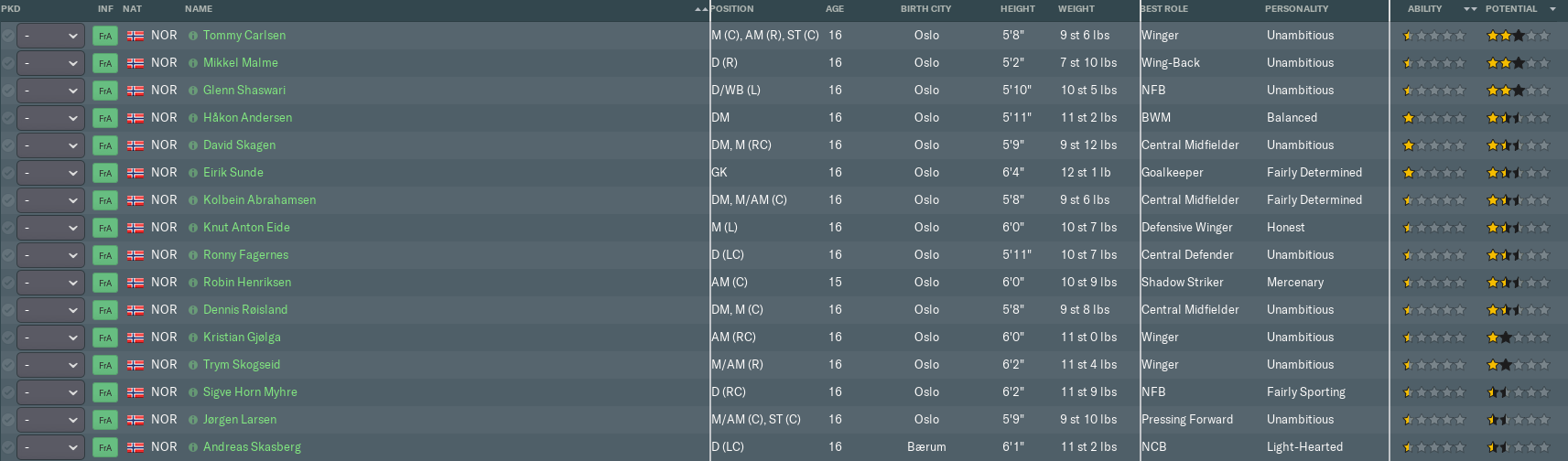Click ability star rating for David Skagen

coord(1433,145)
